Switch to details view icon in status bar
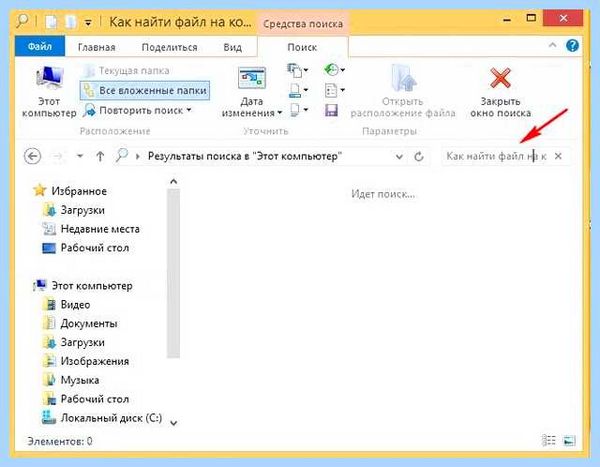The image size is (600, 467). 549,441
